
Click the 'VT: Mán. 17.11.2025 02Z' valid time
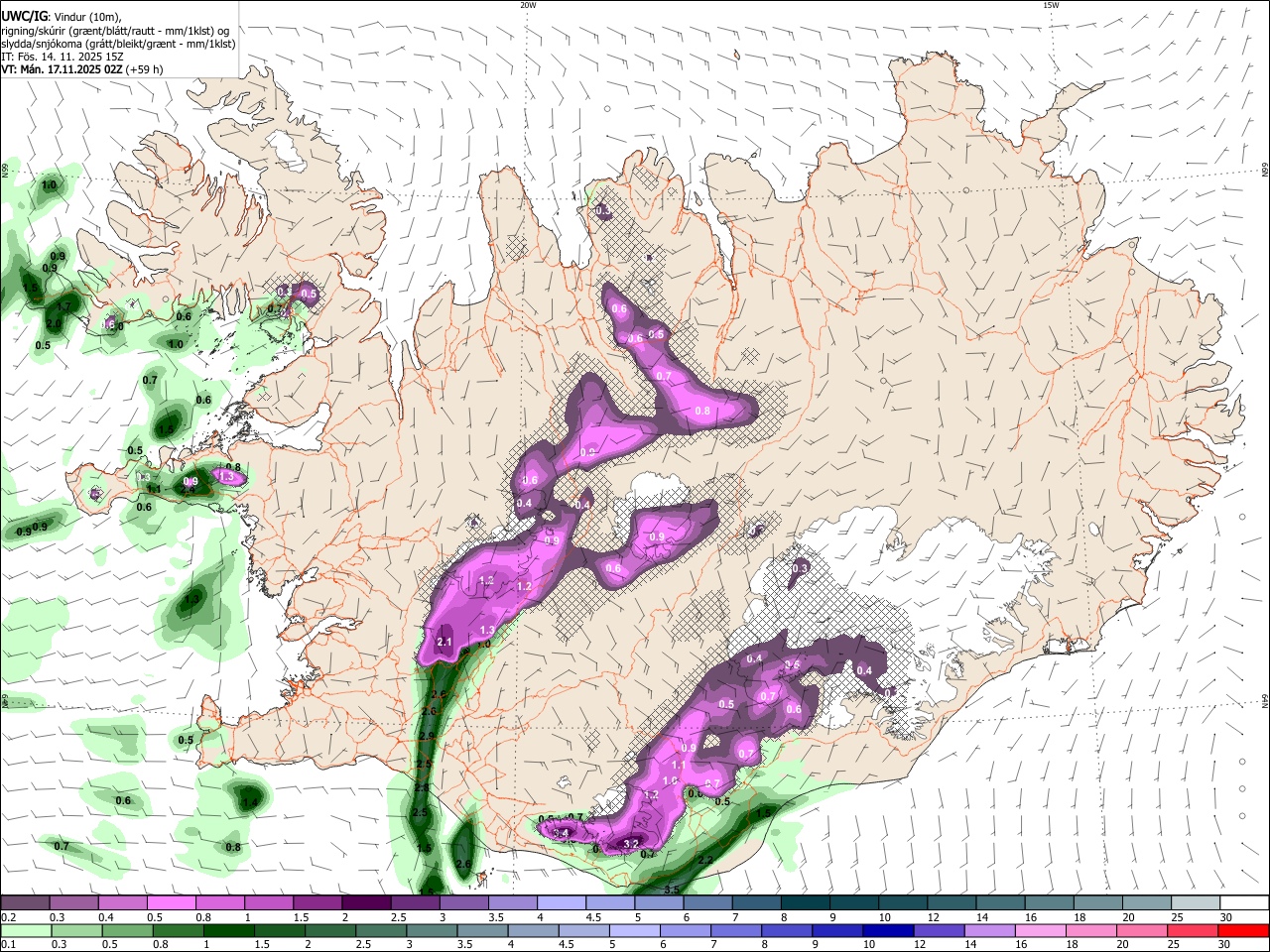click(62, 70)
